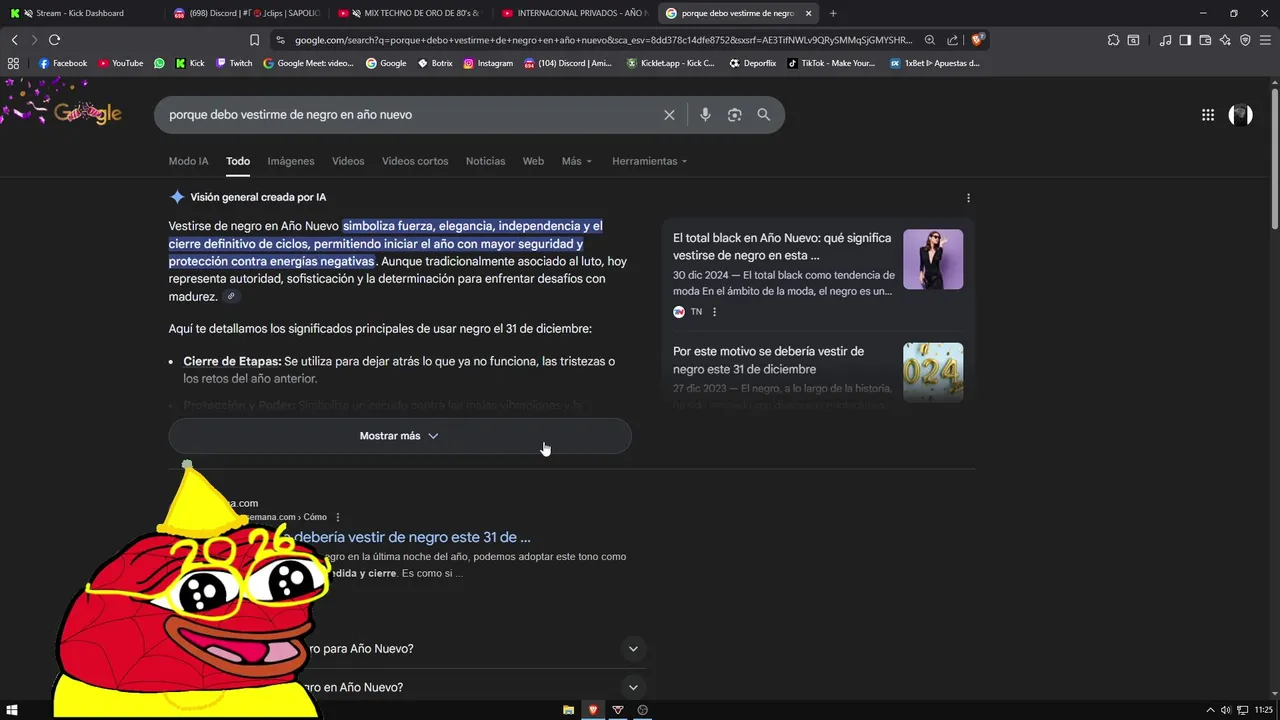Expand 'Más' search filter dropdown
This screenshot has height=720, width=1280.
(x=577, y=161)
